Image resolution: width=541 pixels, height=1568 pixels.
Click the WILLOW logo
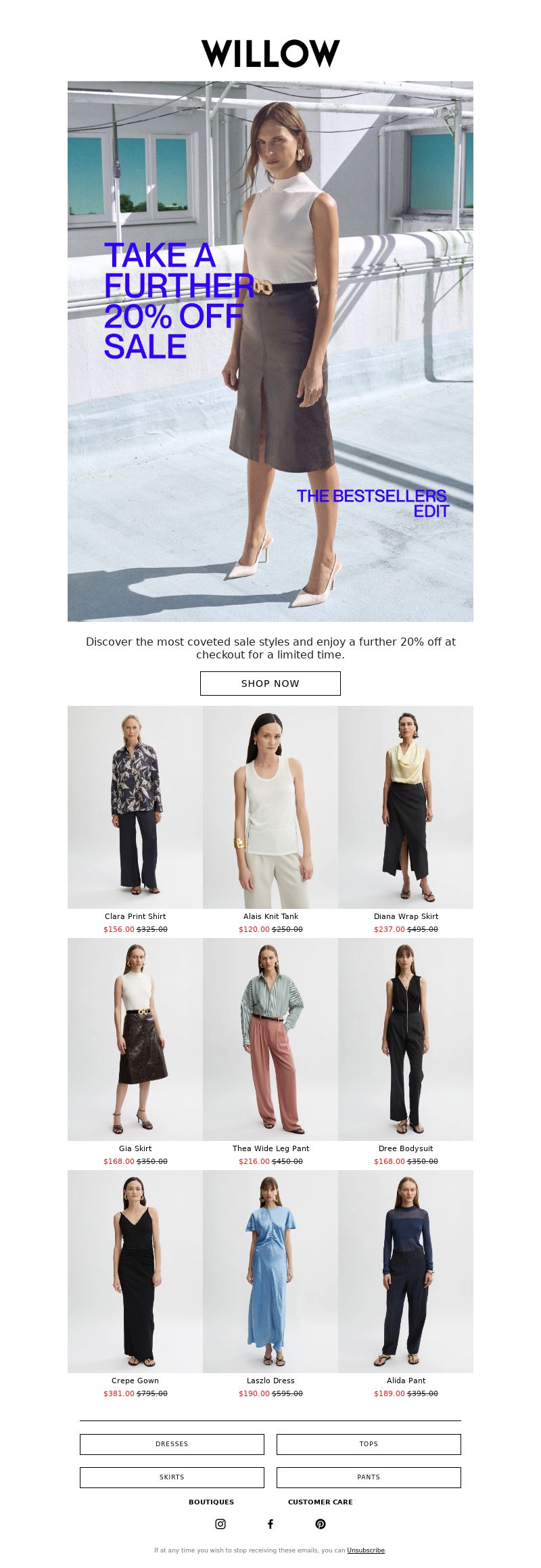click(270, 53)
